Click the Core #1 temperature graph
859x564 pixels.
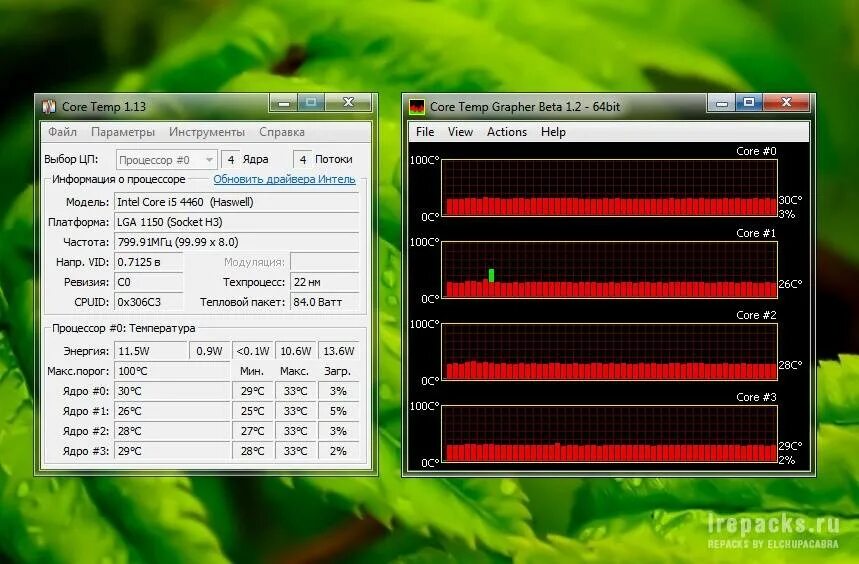pyautogui.click(x=609, y=270)
